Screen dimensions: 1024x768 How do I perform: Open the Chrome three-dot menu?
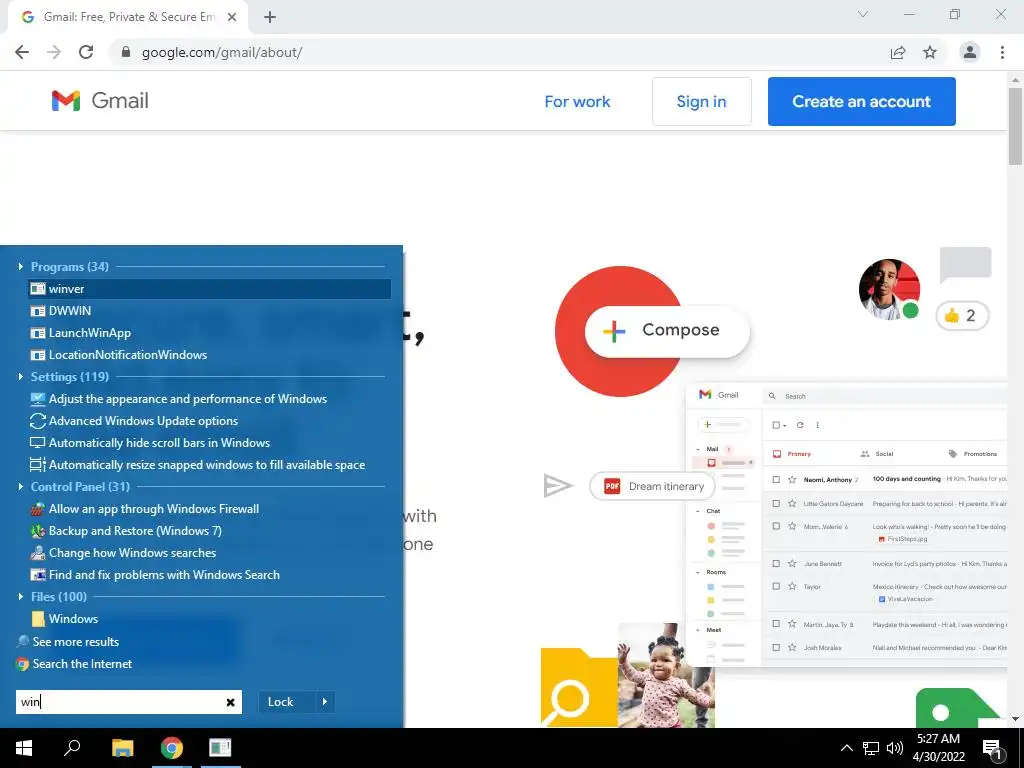[1002, 52]
